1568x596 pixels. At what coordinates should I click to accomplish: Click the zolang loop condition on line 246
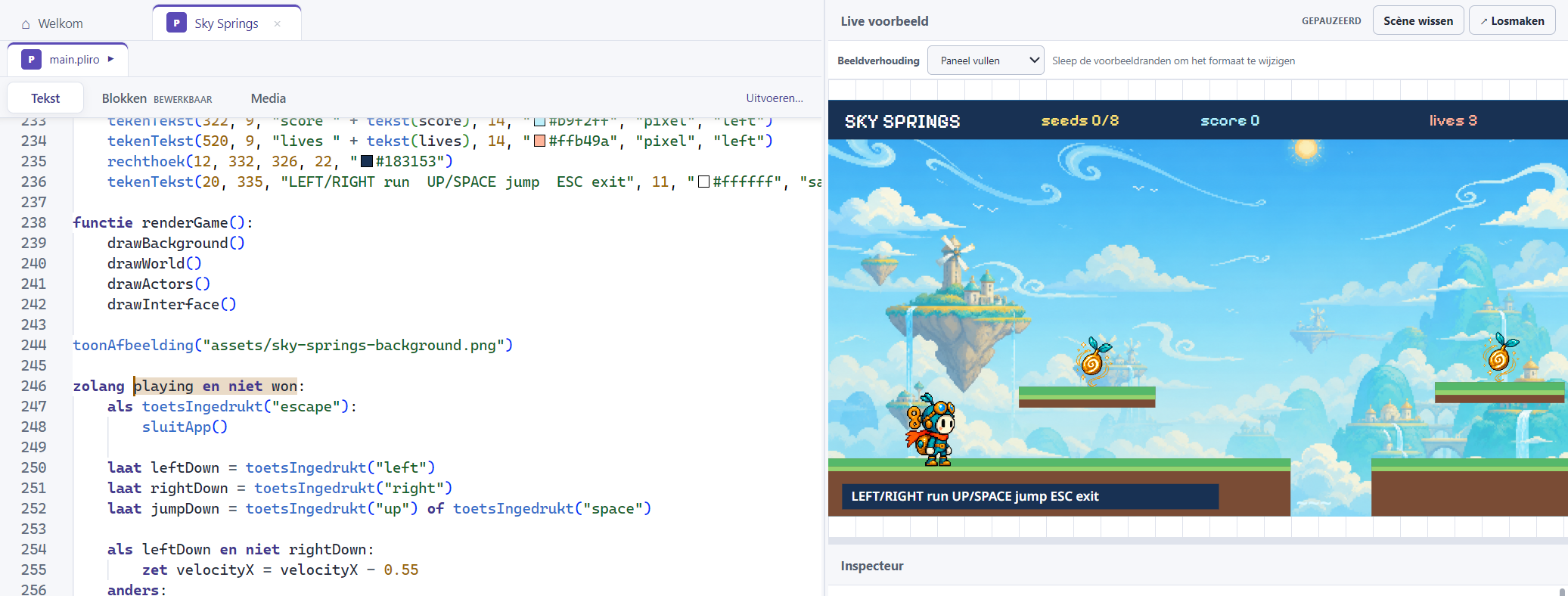(x=216, y=386)
